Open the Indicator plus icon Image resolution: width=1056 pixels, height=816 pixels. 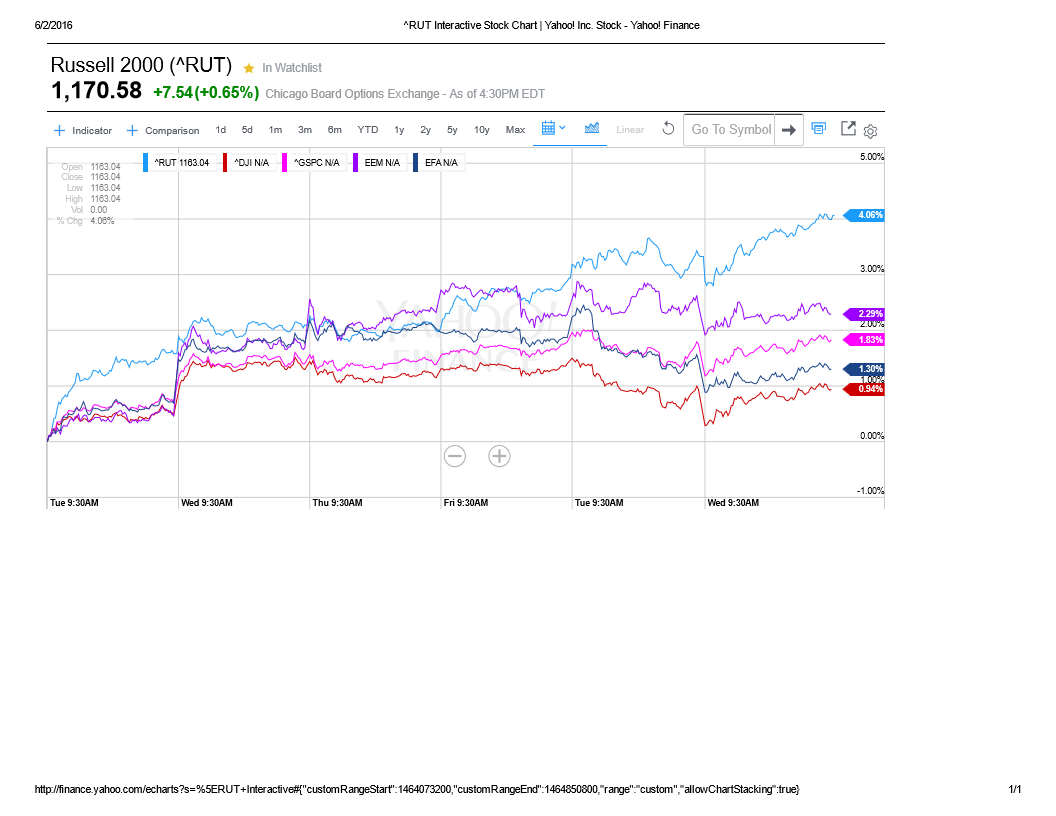(x=59, y=131)
